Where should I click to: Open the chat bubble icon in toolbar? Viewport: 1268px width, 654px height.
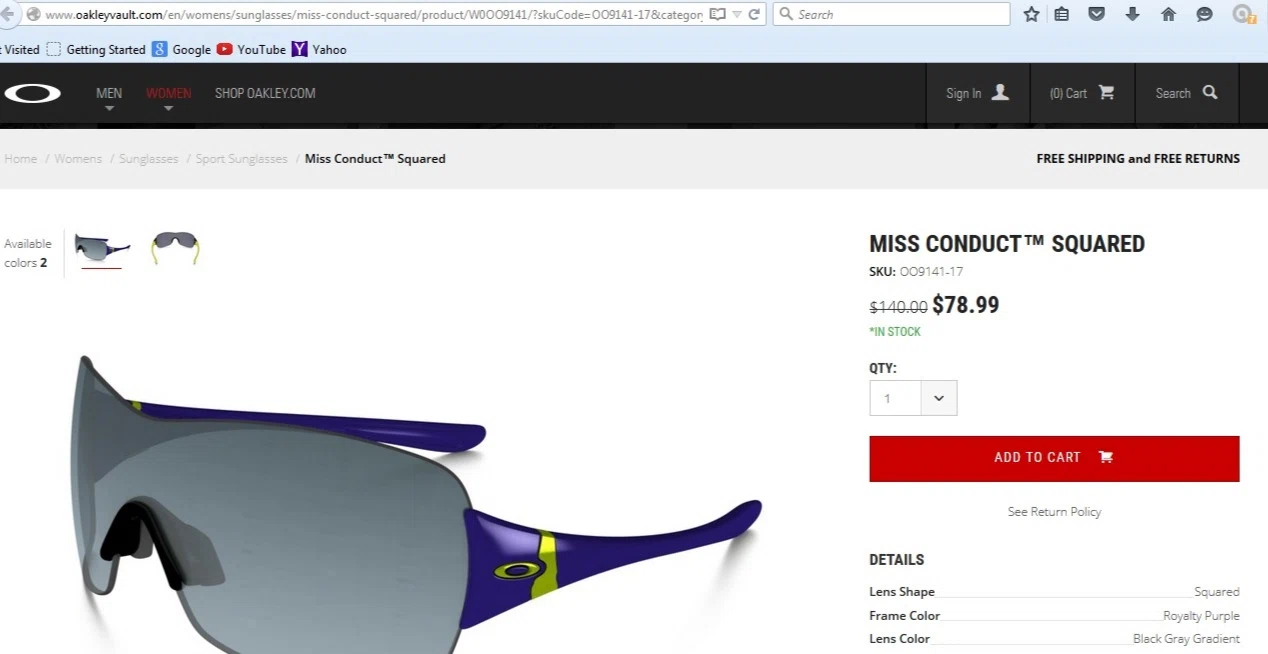click(x=1204, y=14)
